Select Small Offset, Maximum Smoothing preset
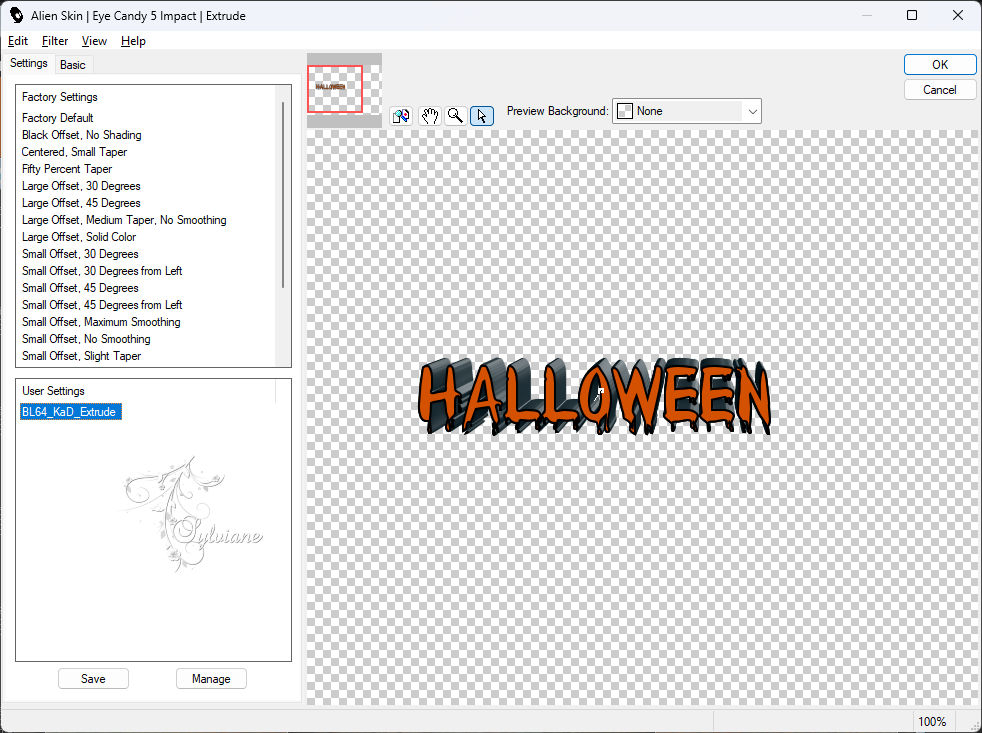The height and width of the screenshot is (733, 982). click(101, 321)
